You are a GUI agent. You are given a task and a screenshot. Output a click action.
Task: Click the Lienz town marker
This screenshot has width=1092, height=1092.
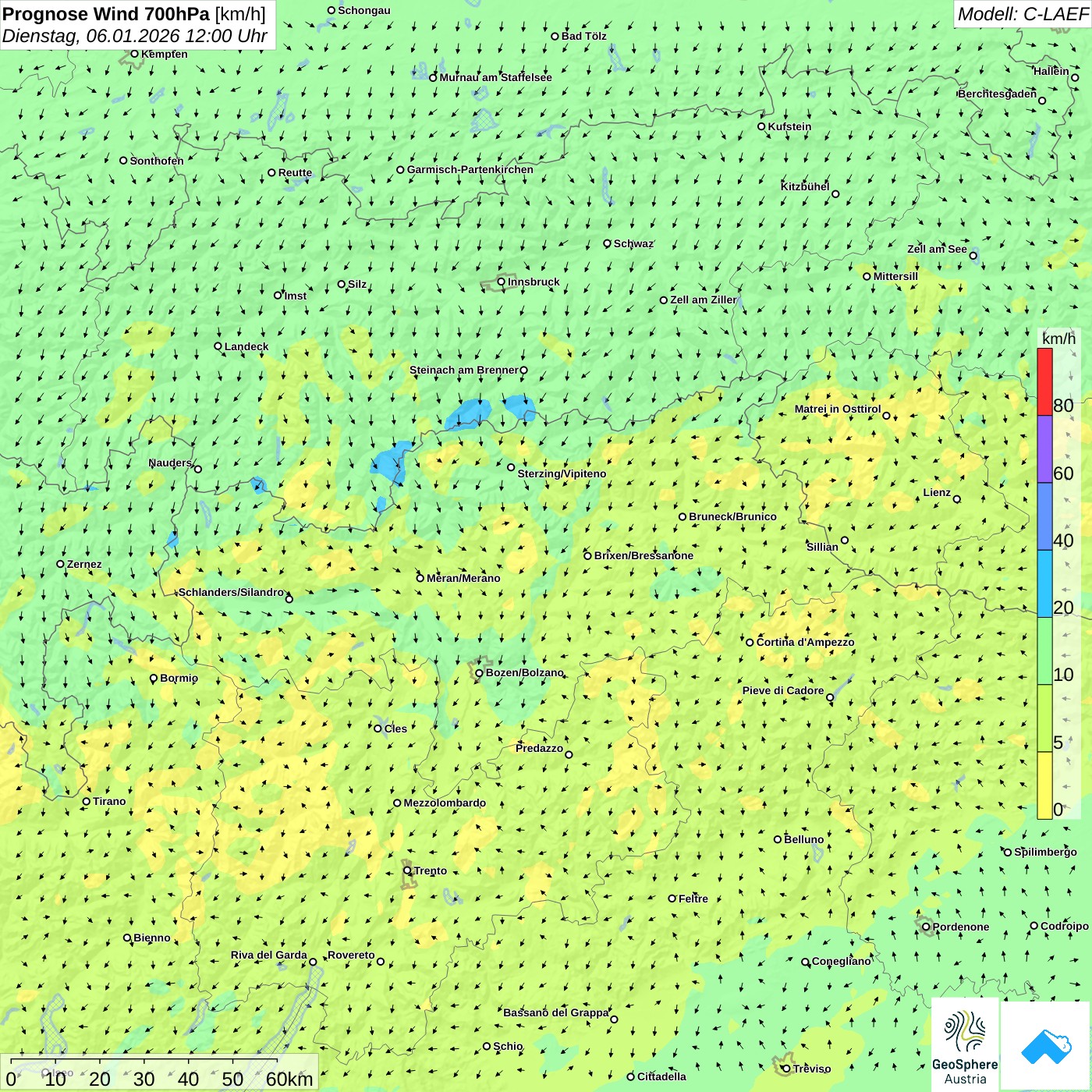(957, 499)
